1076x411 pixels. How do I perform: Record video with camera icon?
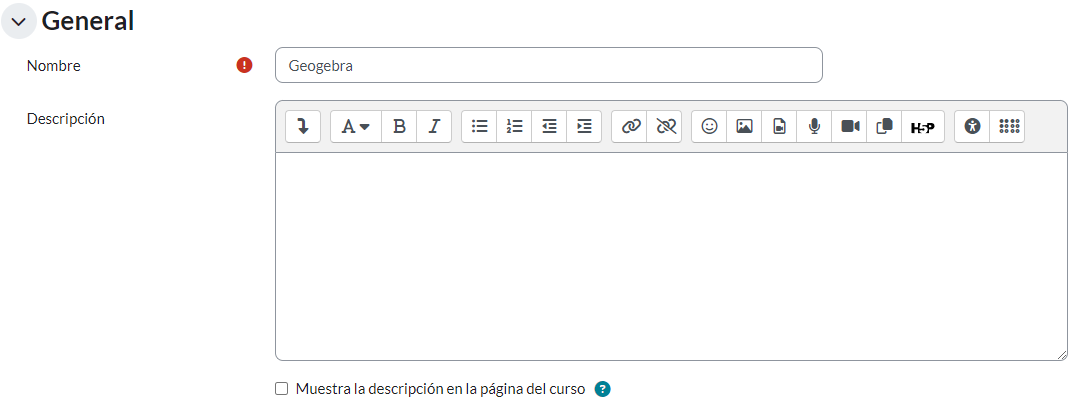click(849, 127)
